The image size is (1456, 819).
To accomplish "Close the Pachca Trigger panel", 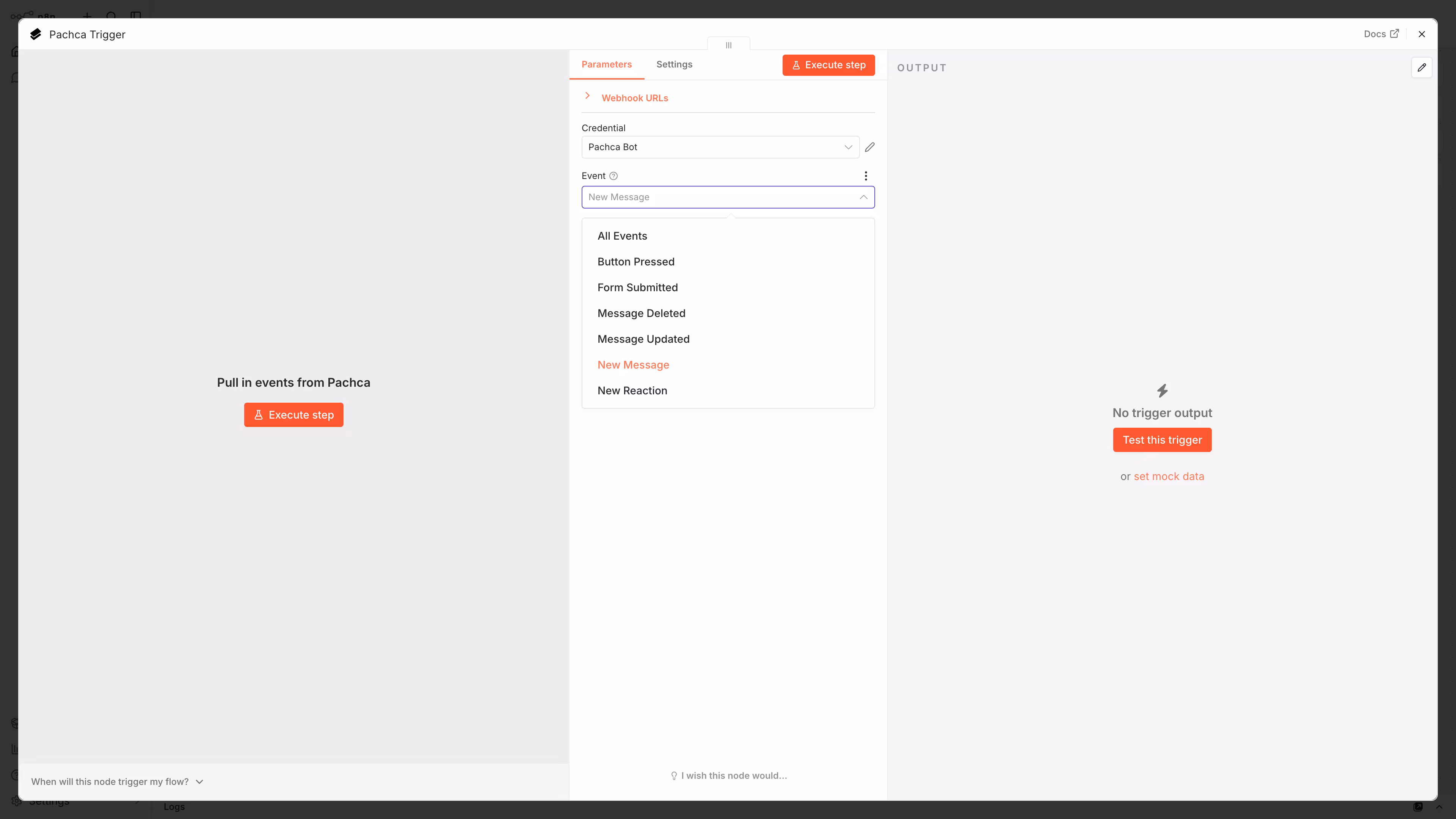I will coord(1421,34).
